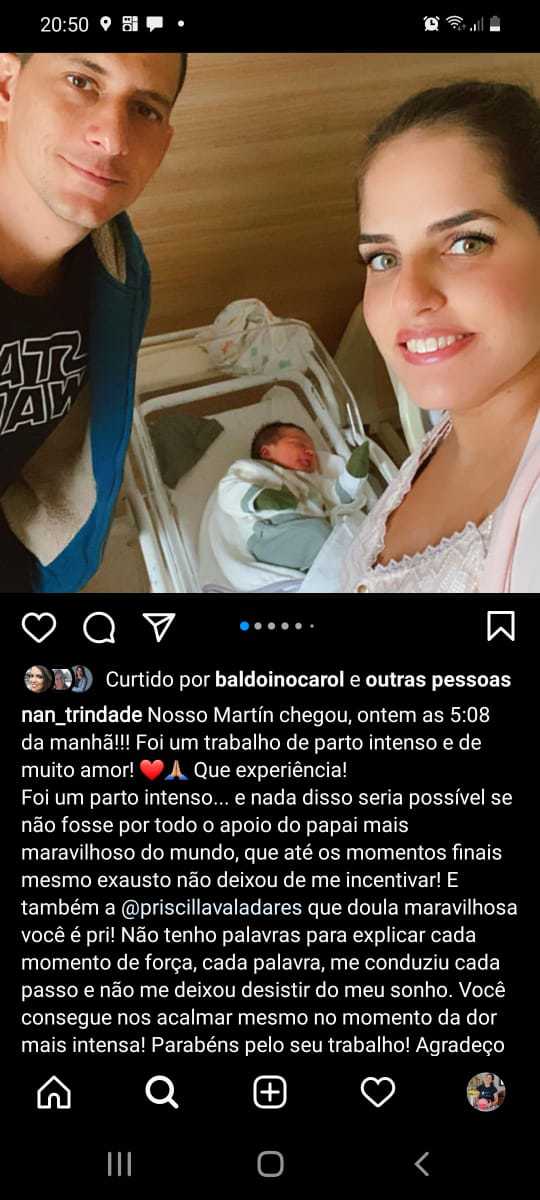Create a new post with plus icon
The image size is (540, 1200).
[270, 1093]
